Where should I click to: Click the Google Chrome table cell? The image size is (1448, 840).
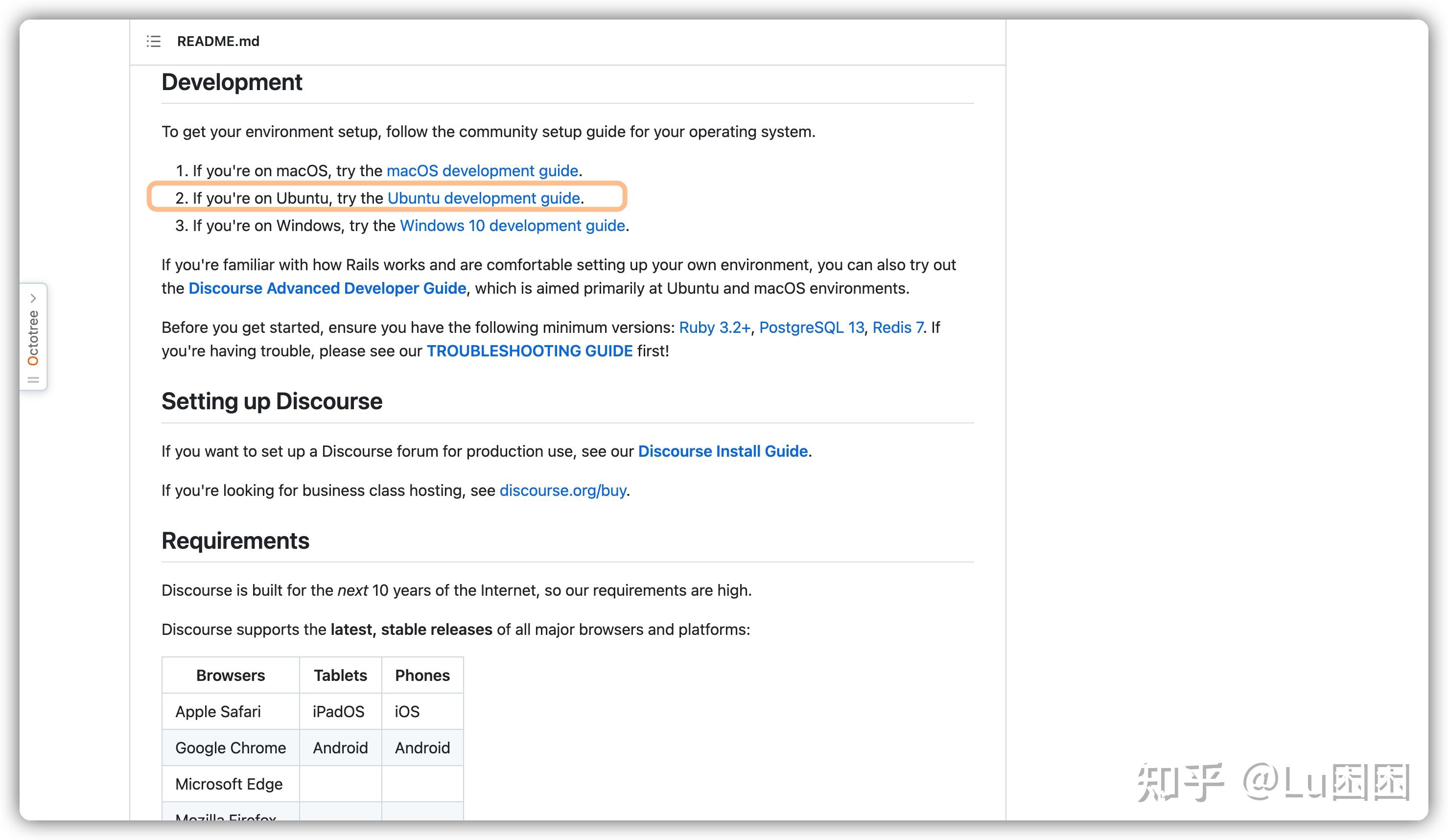231,748
